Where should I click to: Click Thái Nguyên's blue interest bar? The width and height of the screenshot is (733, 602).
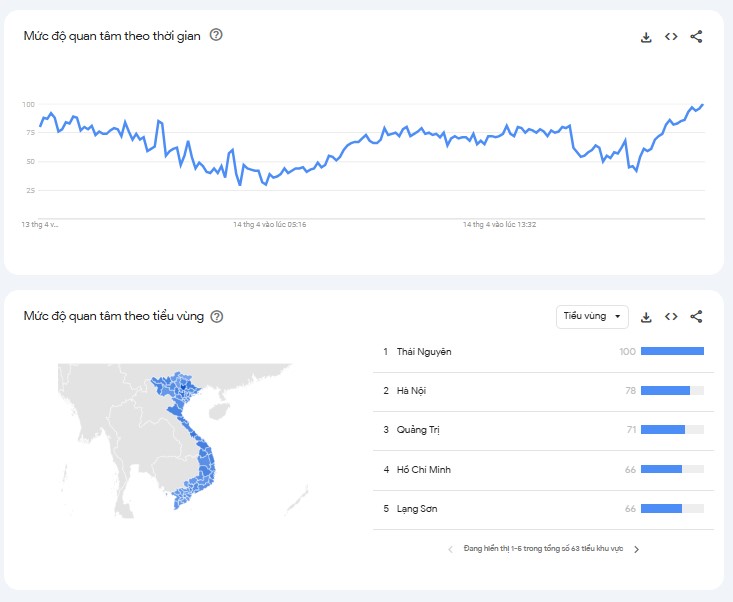coord(672,351)
